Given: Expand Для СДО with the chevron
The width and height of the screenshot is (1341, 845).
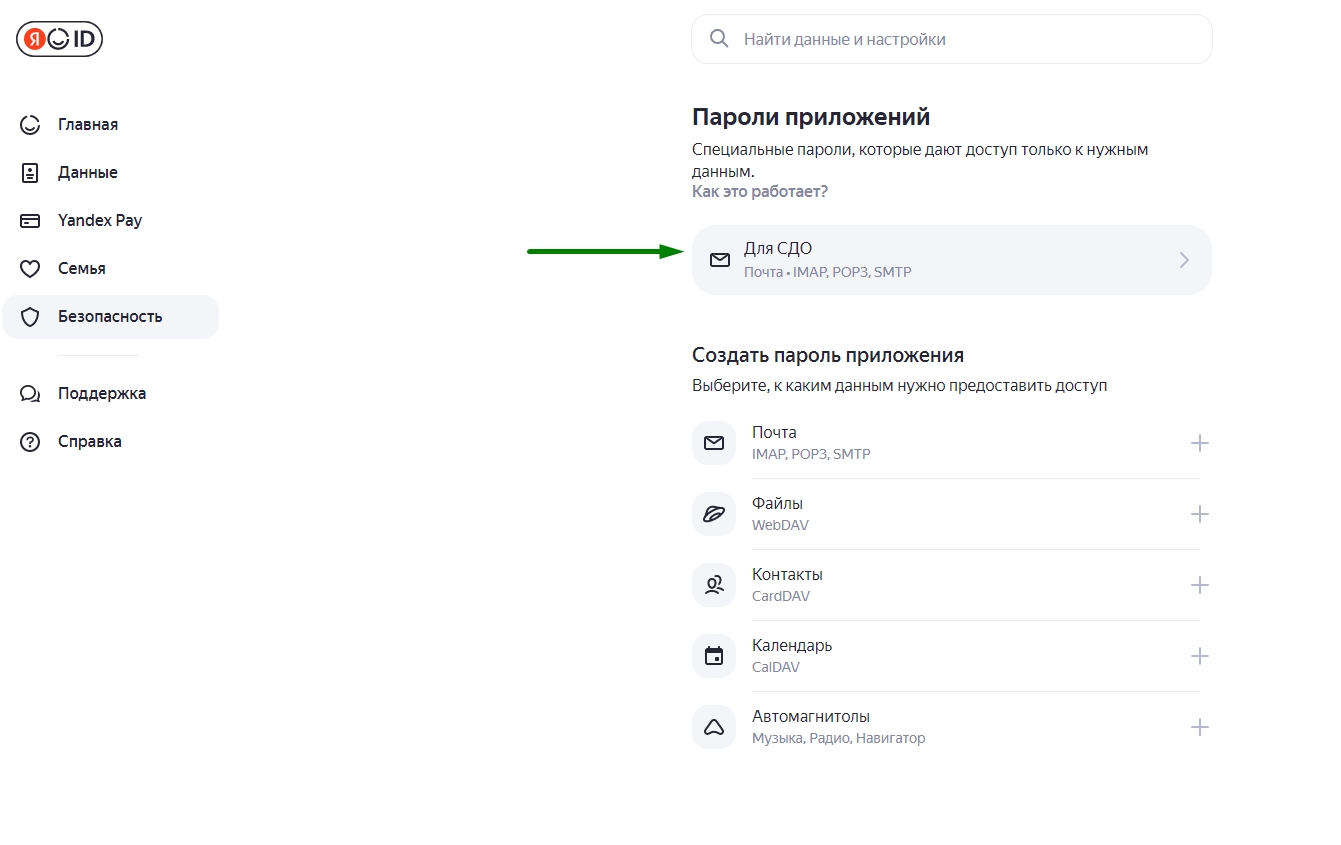Looking at the screenshot, I should coord(1185,260).
